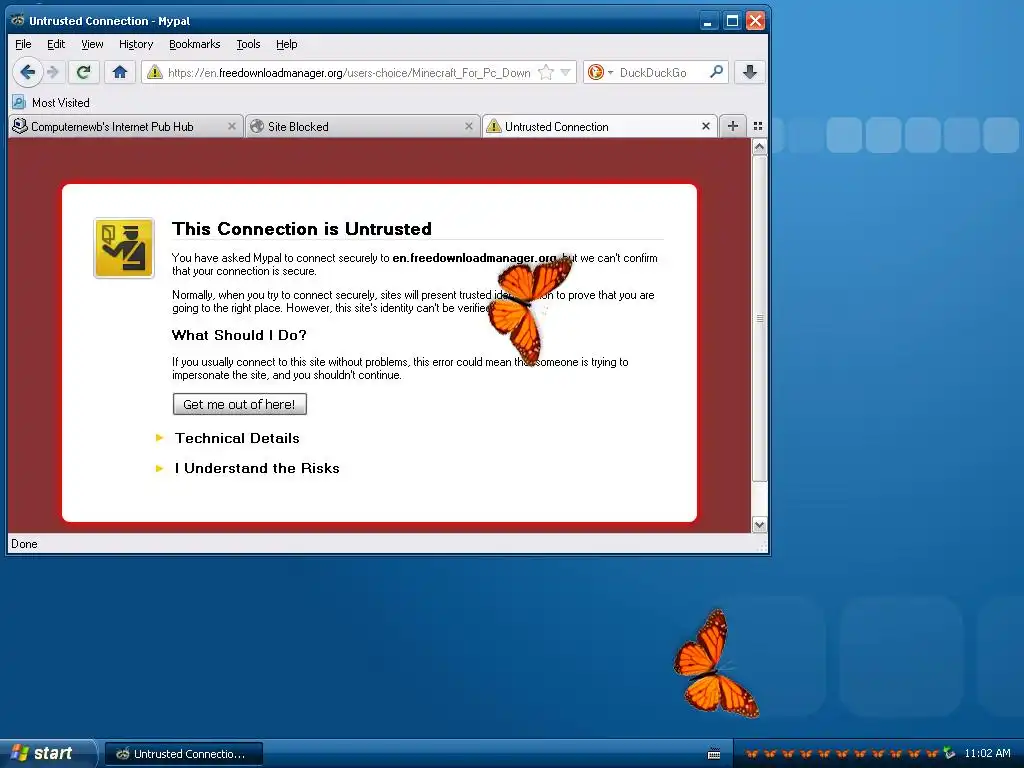The image size is (1024, 768).
Task: Expand the Technical Details section
Action: [237, 438]
